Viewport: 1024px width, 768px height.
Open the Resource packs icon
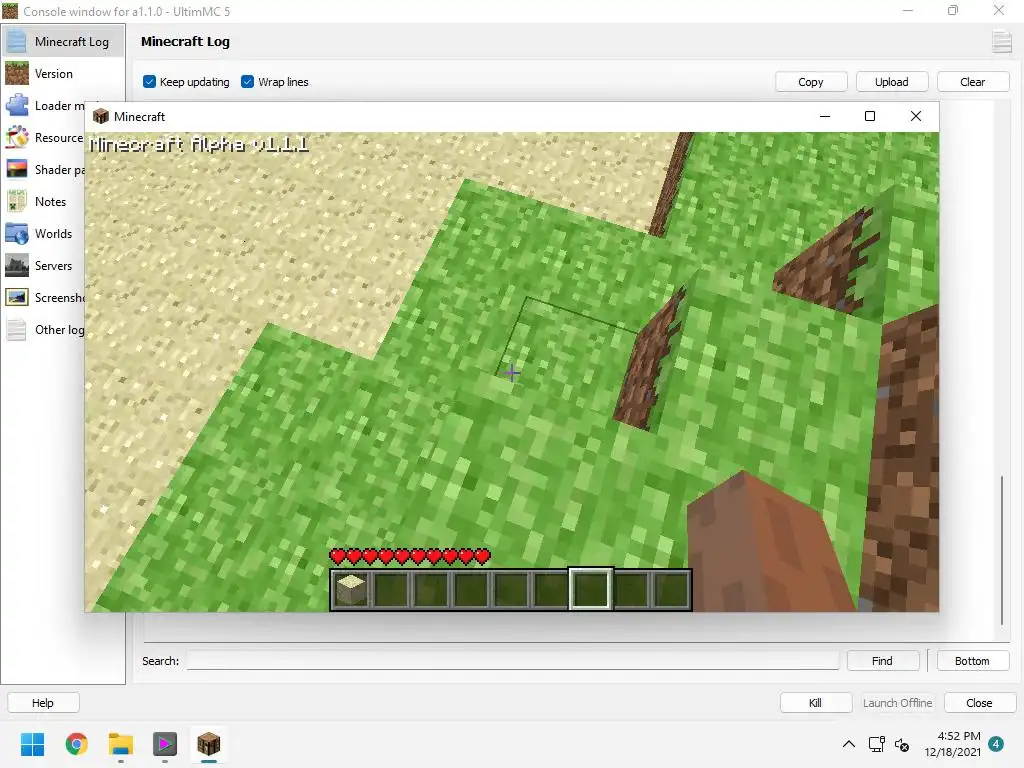[16, 138]
